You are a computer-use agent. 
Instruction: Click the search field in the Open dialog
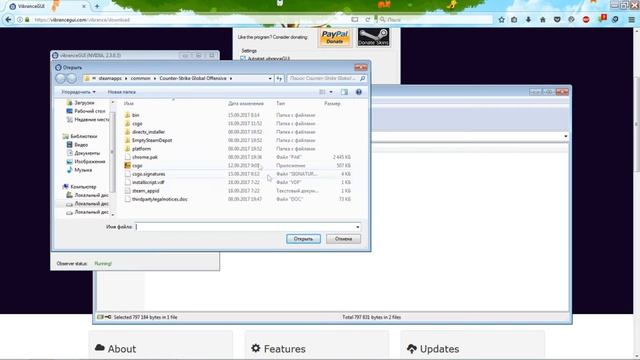(x=326, y=78)
